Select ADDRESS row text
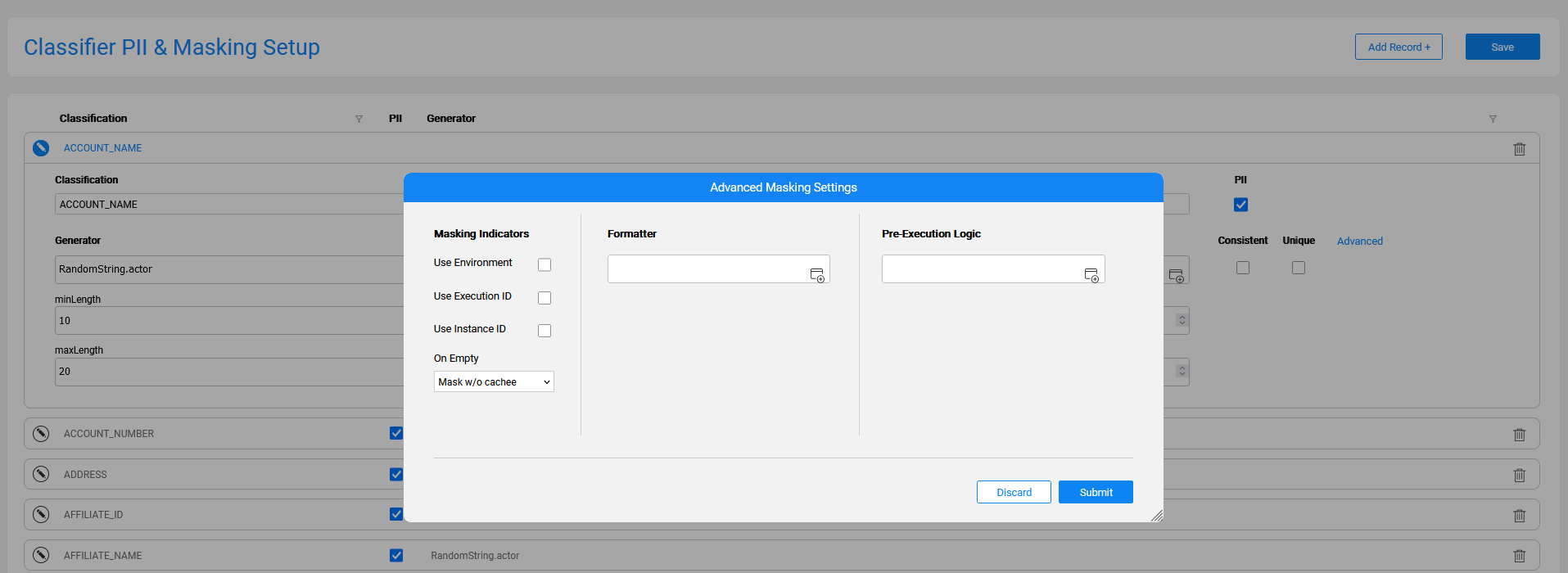 point(85,475)
